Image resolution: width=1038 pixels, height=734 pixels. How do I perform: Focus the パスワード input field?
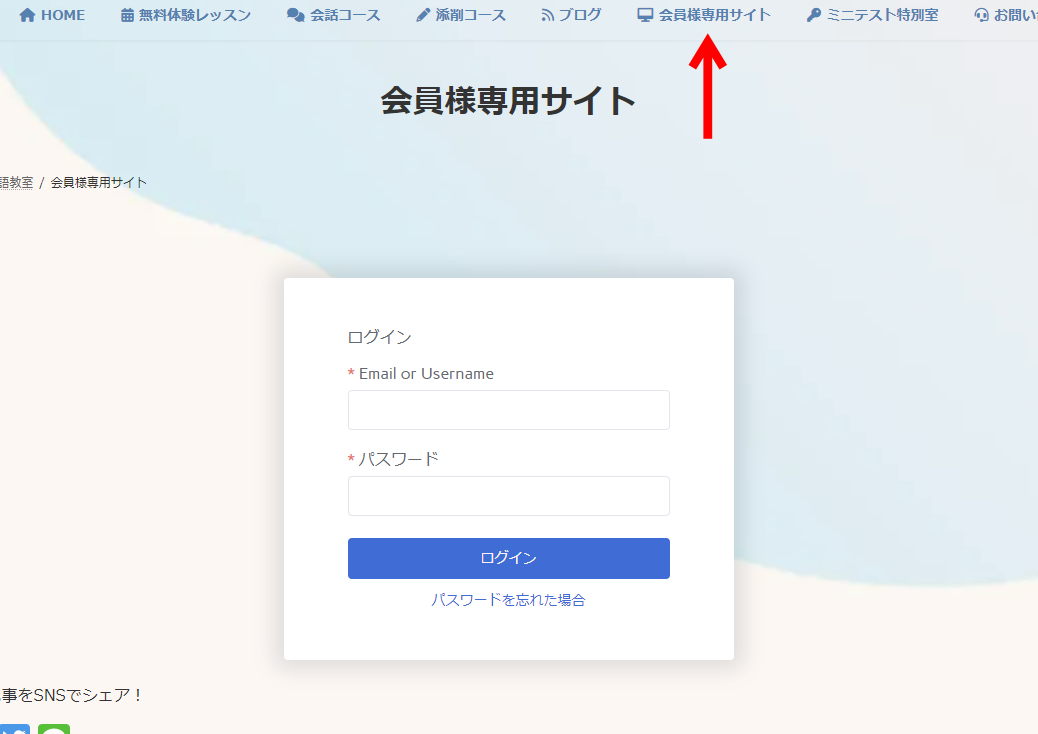508,496
